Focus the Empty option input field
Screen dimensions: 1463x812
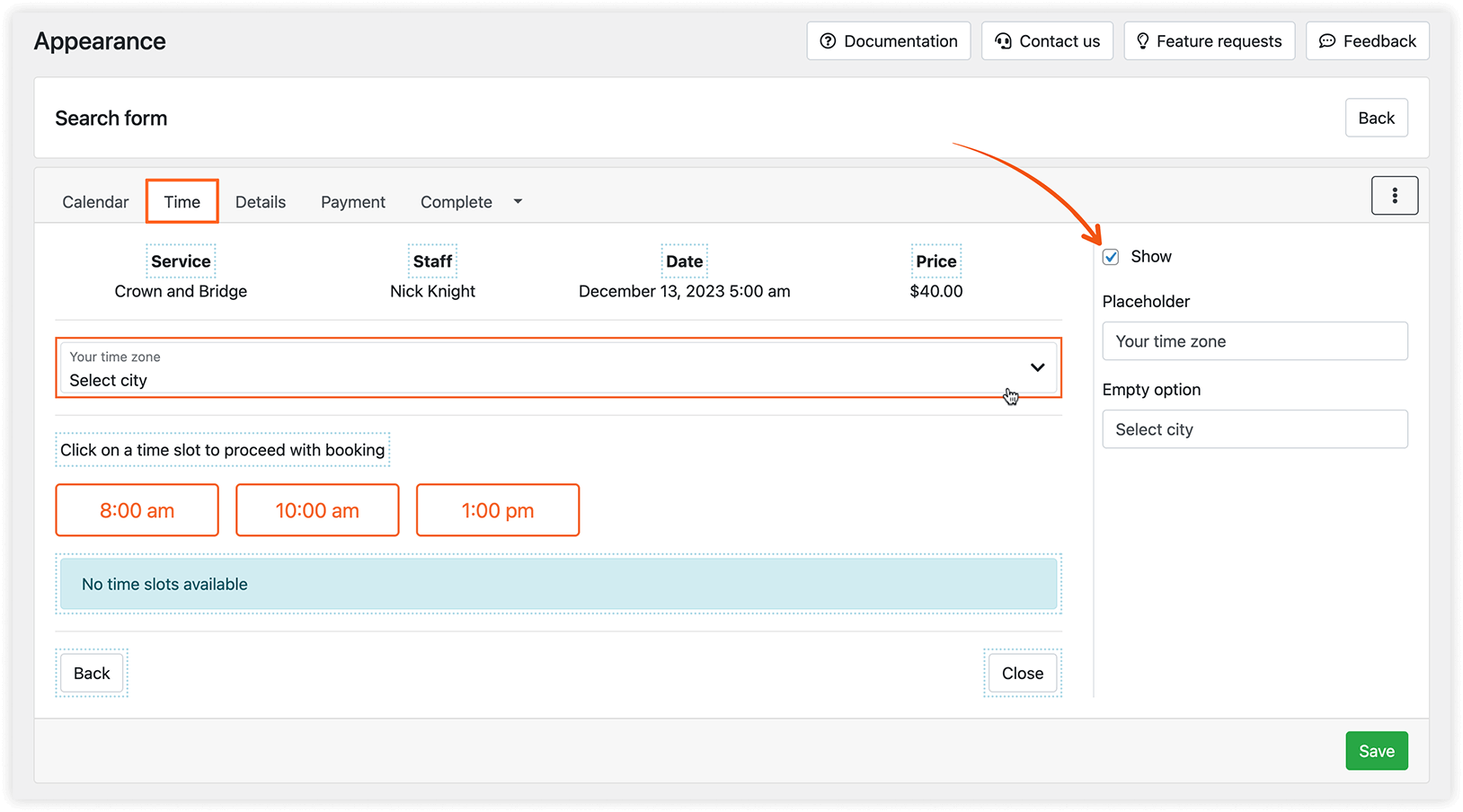click(x=1255, y=429)
